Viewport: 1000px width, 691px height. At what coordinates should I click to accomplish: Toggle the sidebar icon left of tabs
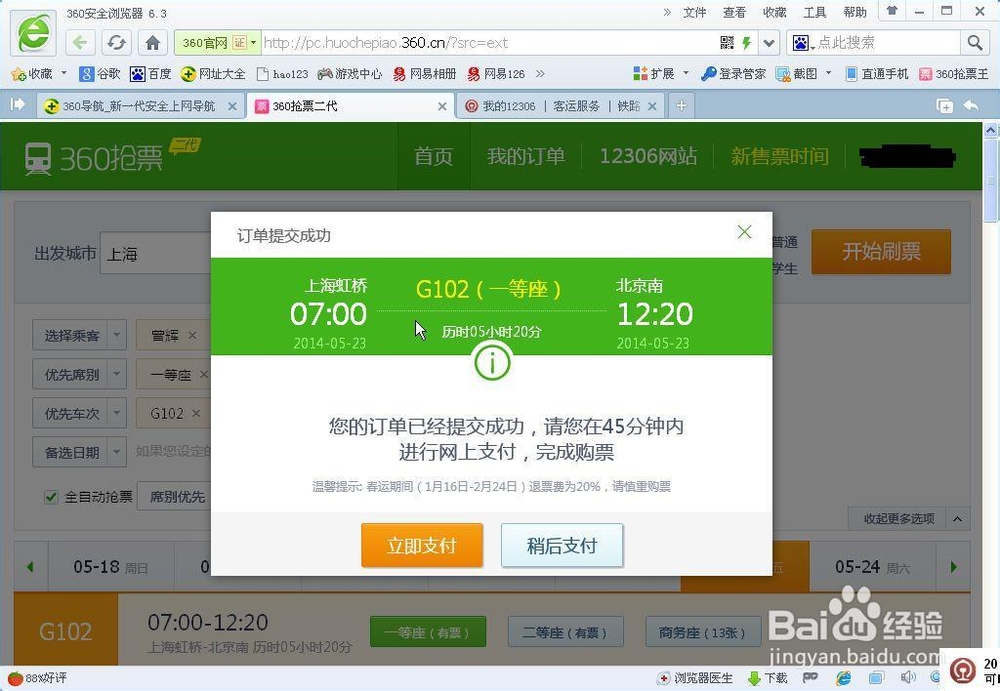17,104
